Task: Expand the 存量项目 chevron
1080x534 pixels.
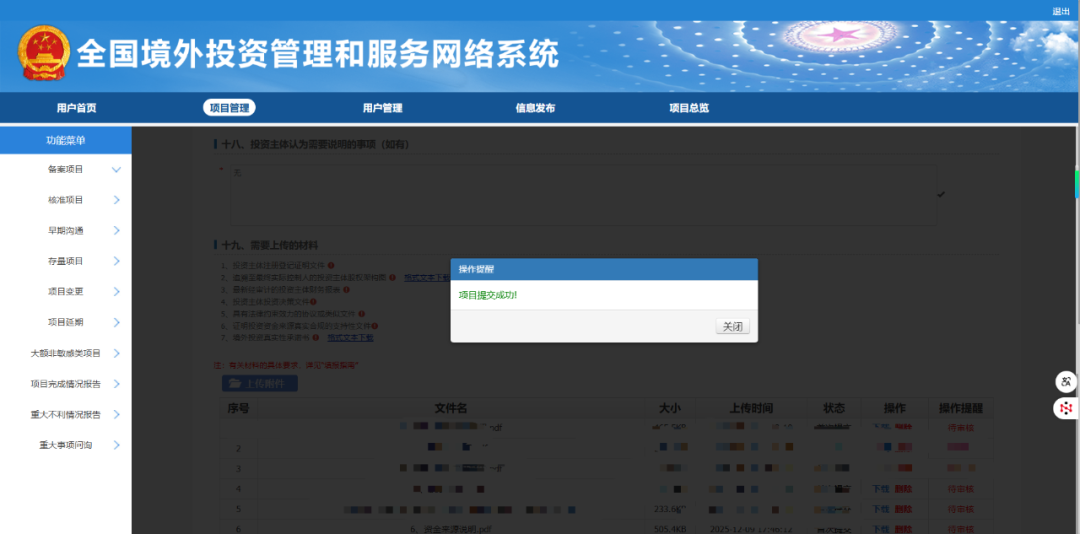Action: [116, 261]
